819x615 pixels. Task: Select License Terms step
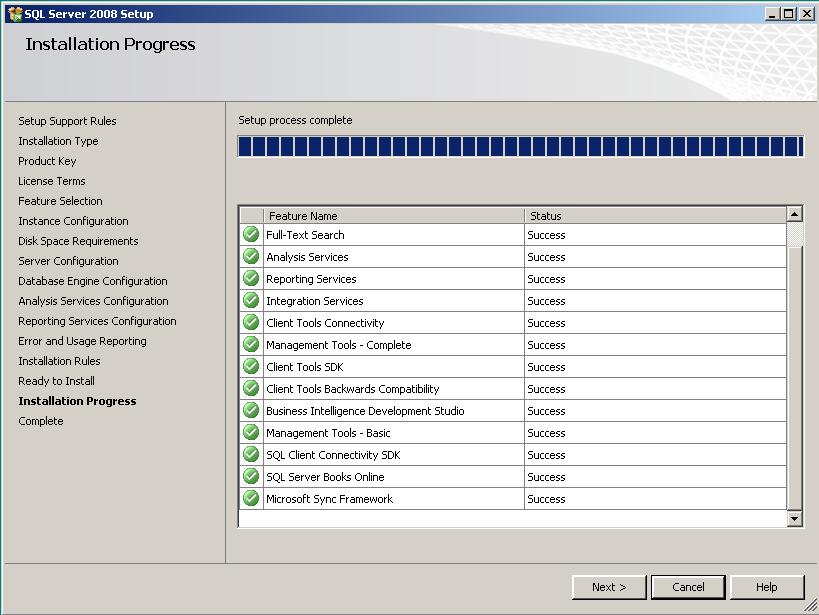(x=52, y=181)
